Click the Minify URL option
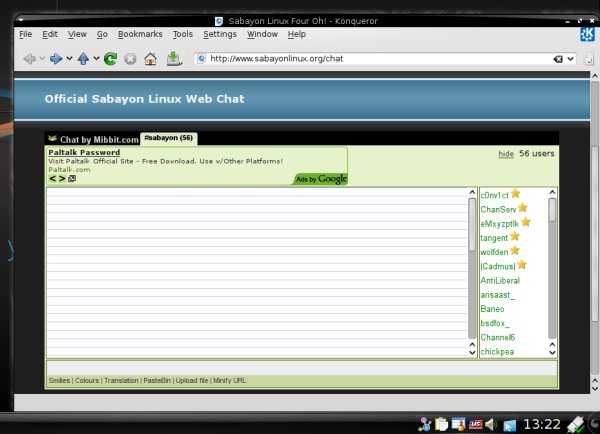Viewport: 600px width, 434px height. pos(229,380)
